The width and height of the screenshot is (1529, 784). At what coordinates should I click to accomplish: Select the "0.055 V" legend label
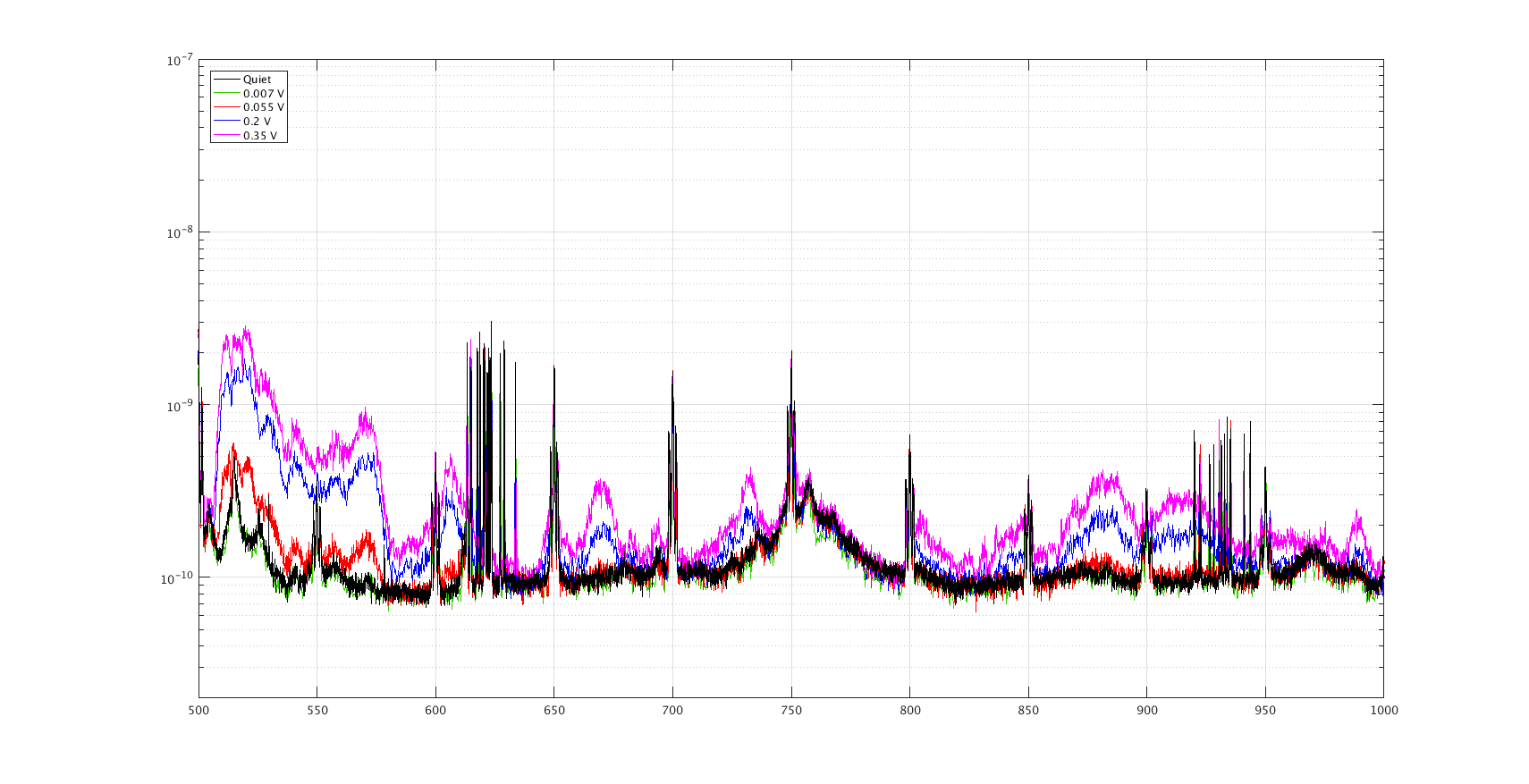tap(264, 107)
